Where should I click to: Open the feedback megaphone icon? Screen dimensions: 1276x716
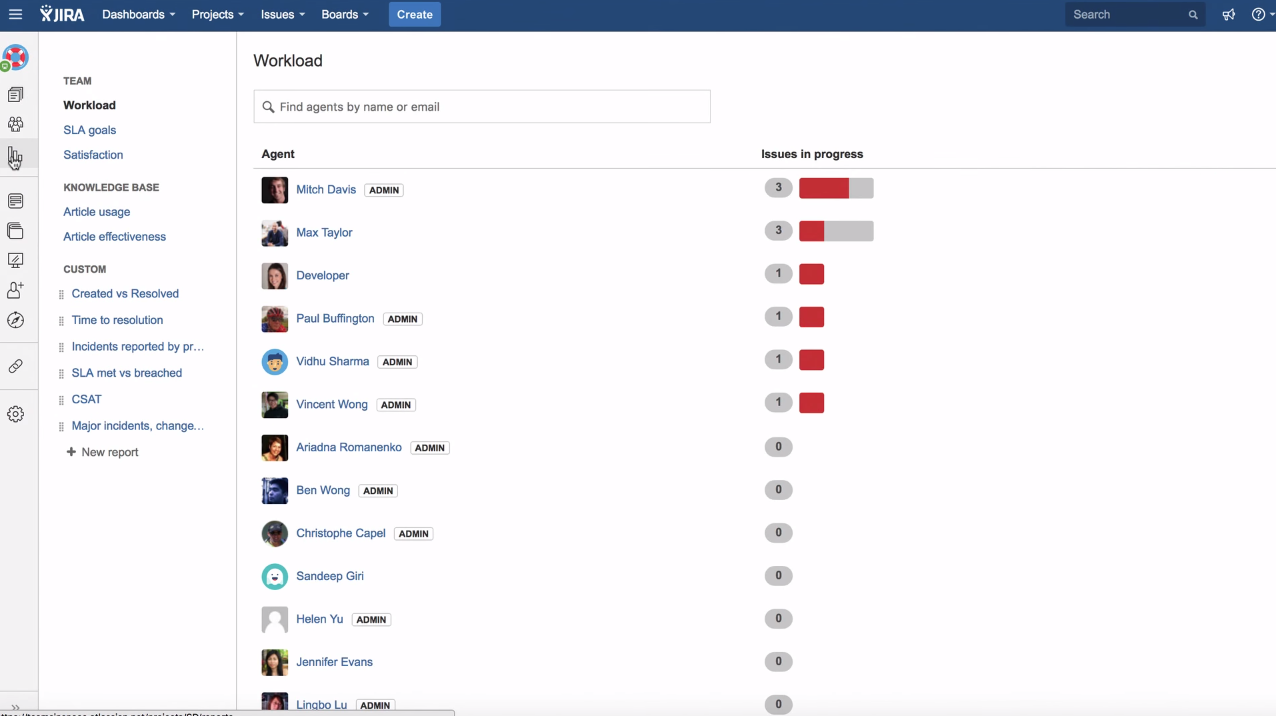point(1229,15)
